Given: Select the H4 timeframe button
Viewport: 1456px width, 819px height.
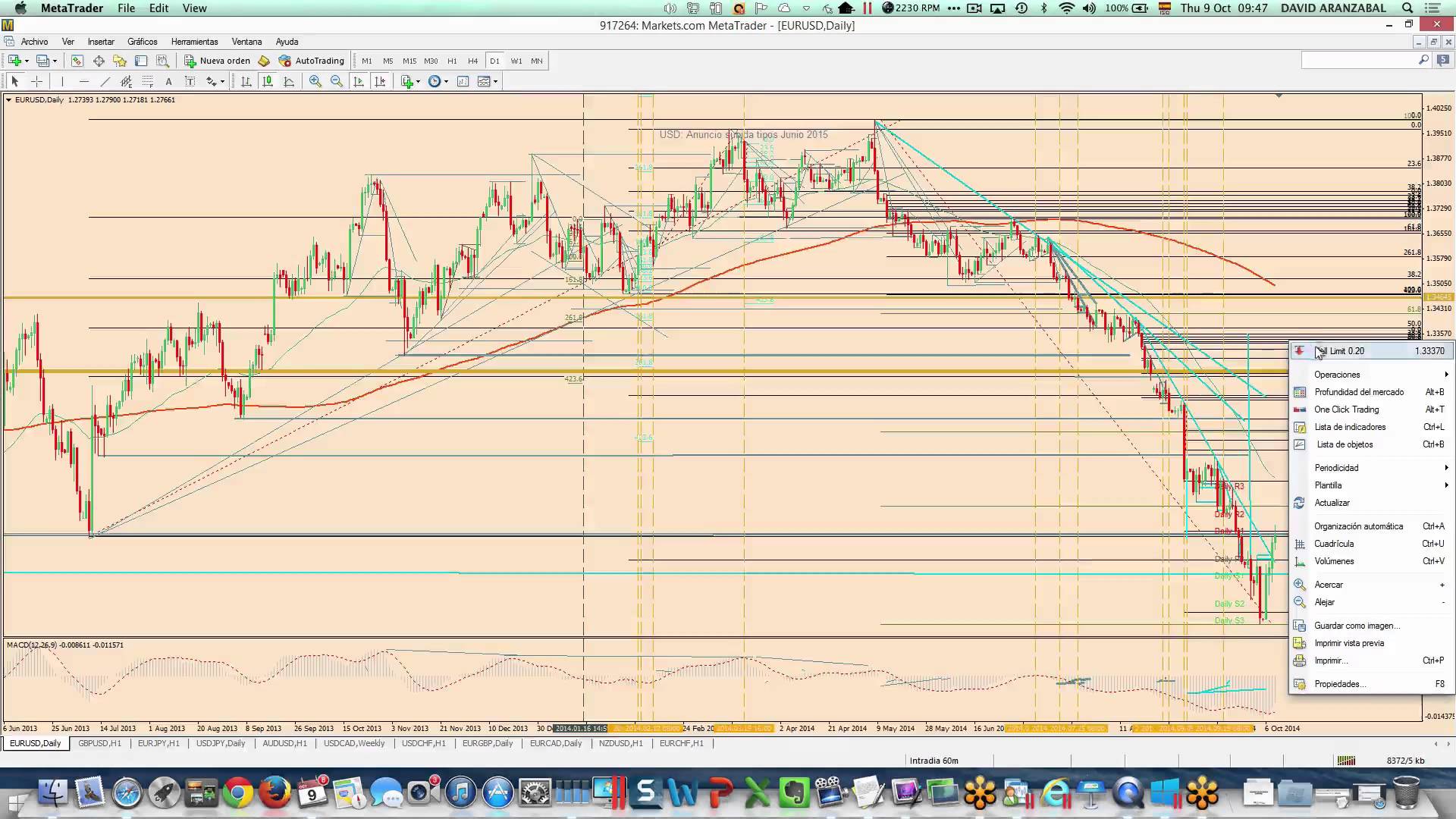Looking at the screenshot, I should point(473,61).
